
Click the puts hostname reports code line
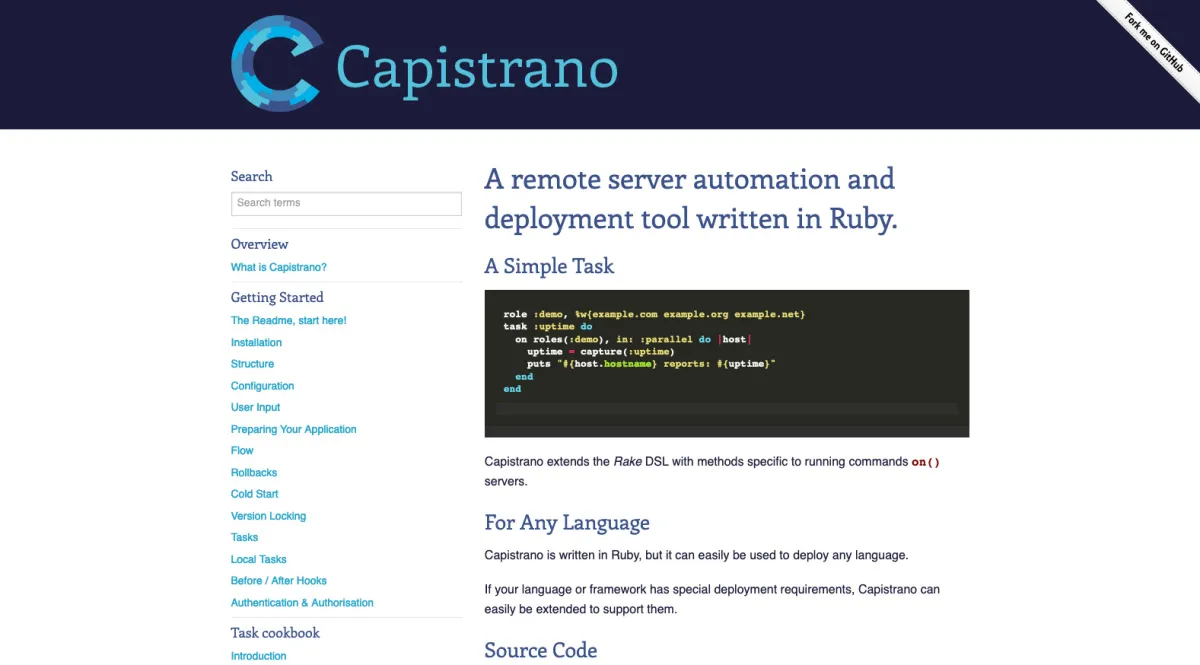coord(651,364)
